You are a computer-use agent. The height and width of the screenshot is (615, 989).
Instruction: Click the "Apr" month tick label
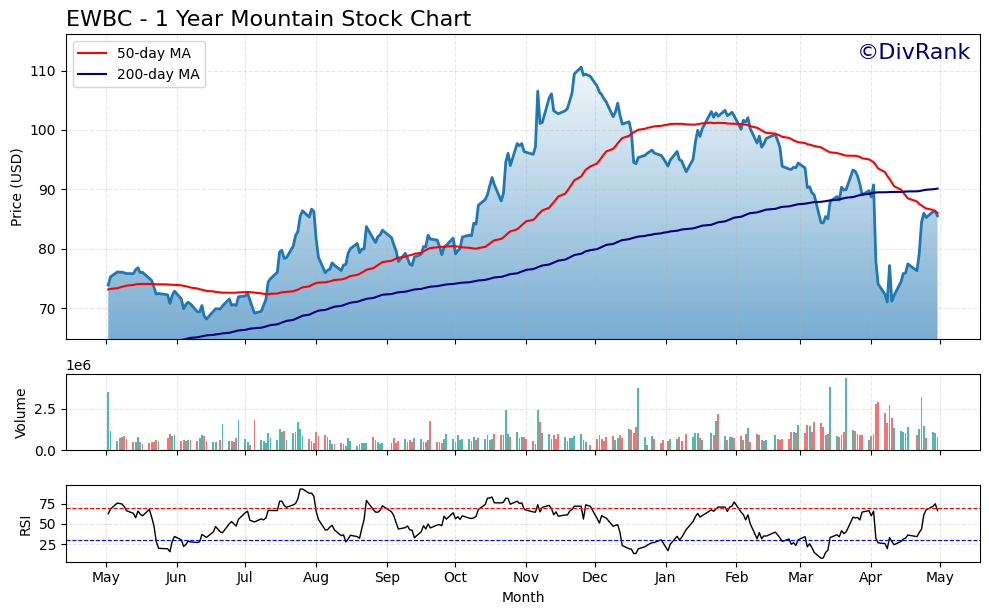pyautogui.click(x=871, y=578)
